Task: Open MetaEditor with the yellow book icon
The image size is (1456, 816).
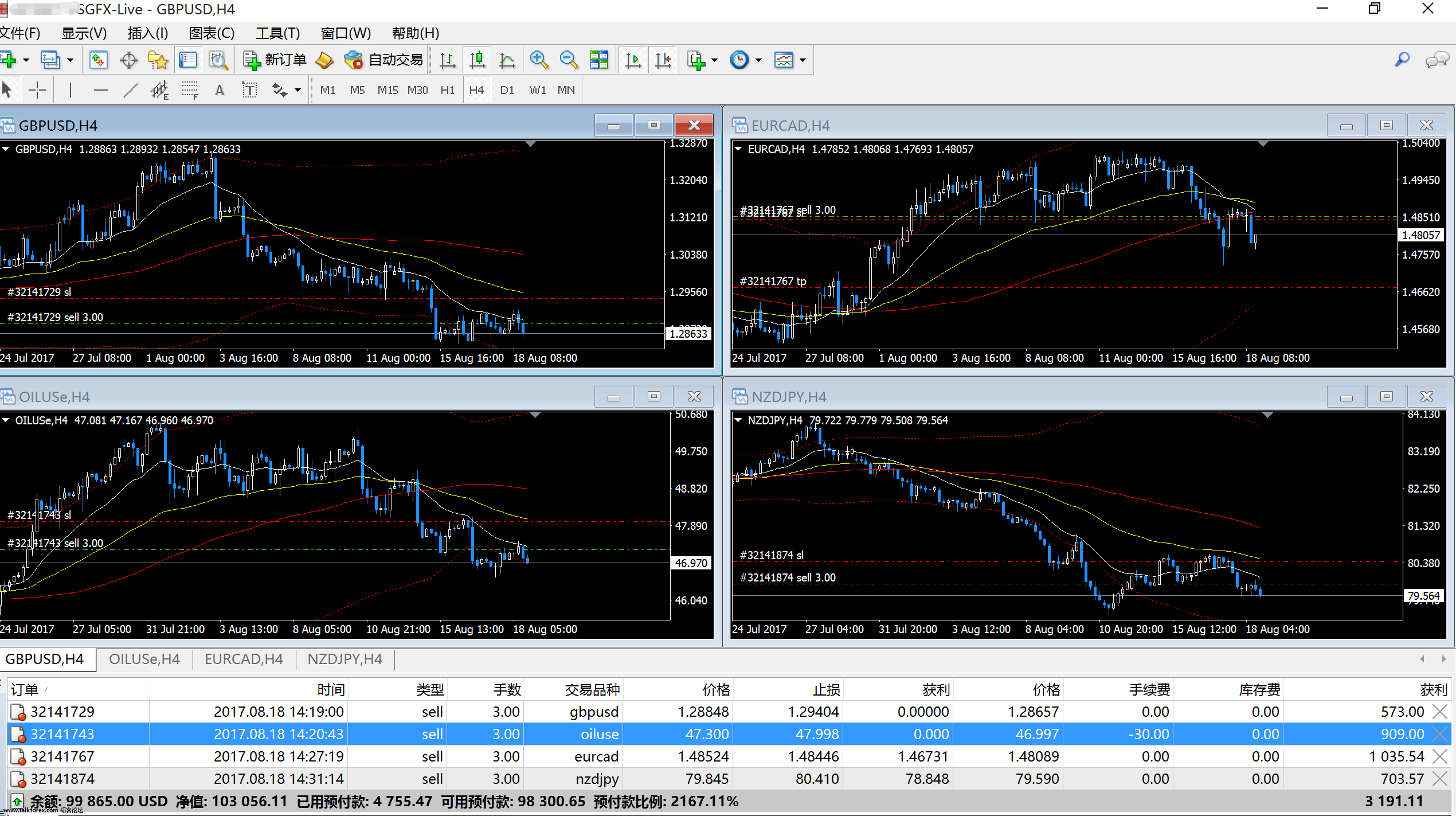Action: [324, 60]
